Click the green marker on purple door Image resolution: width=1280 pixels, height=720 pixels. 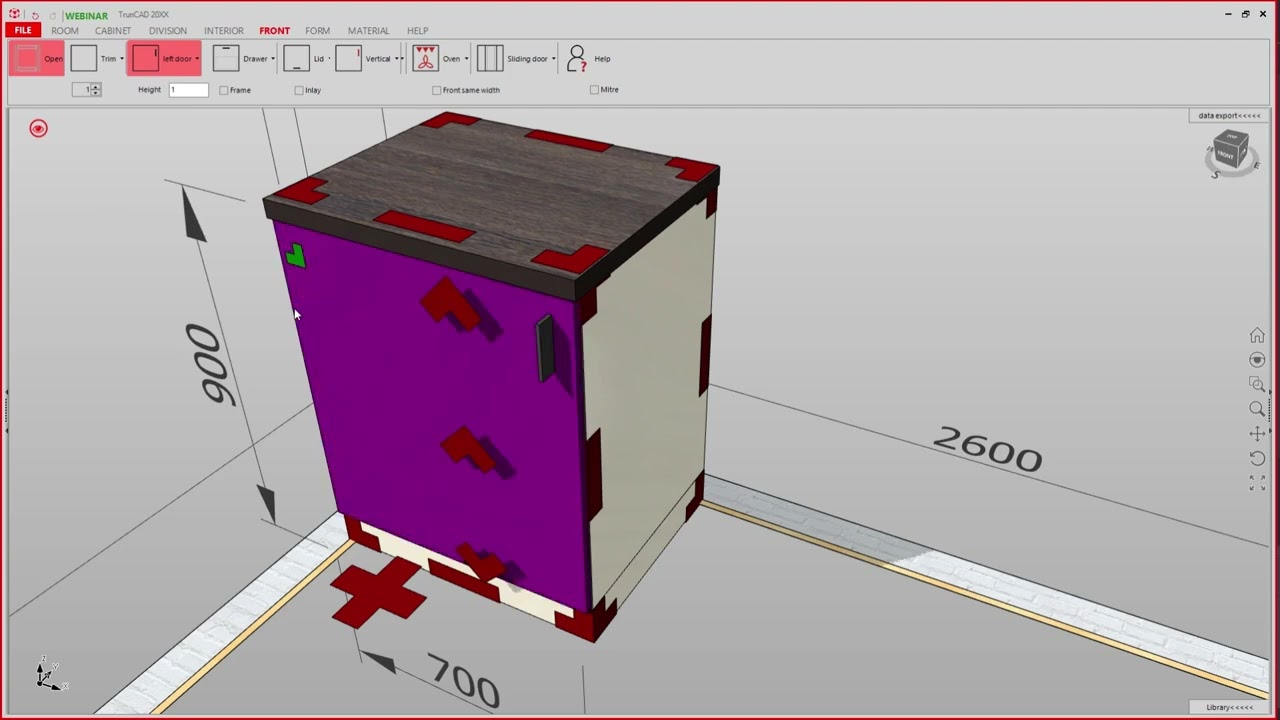295,256
